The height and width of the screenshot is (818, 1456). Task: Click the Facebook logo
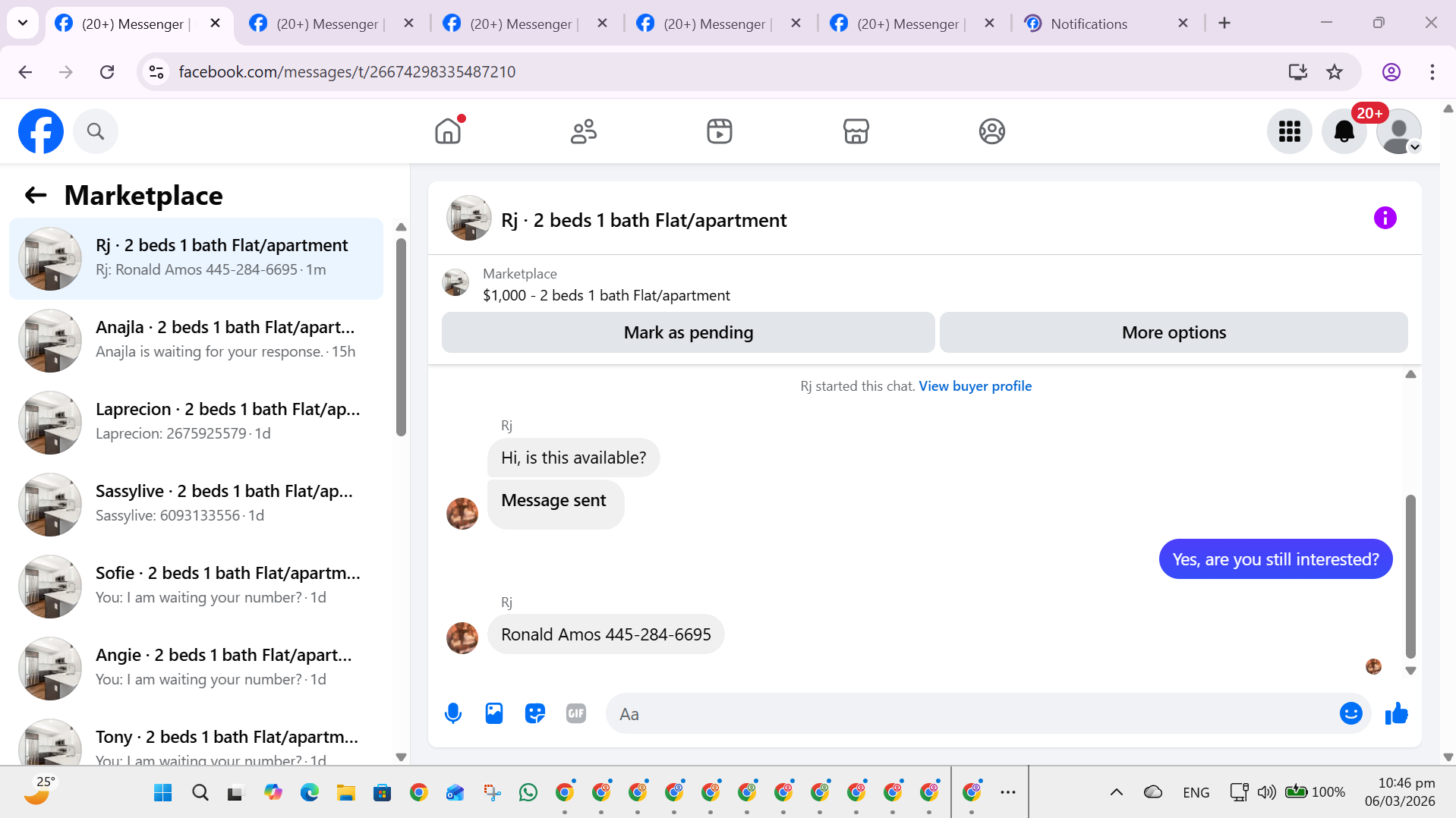pos(41,131)
